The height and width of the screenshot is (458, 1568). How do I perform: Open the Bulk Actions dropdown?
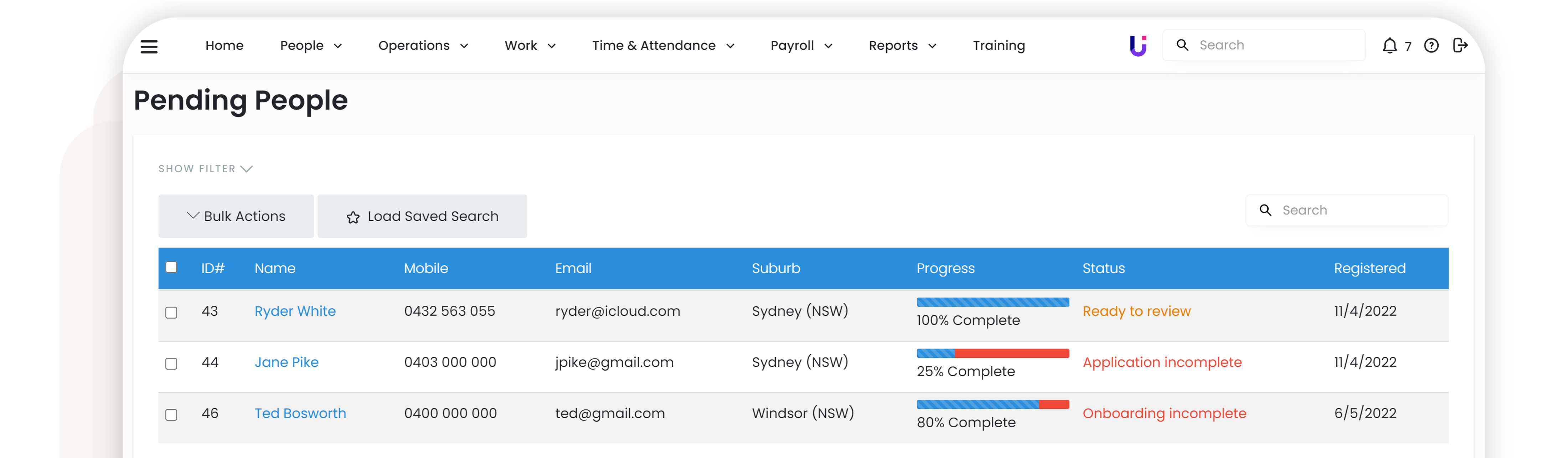click(236, 216)
